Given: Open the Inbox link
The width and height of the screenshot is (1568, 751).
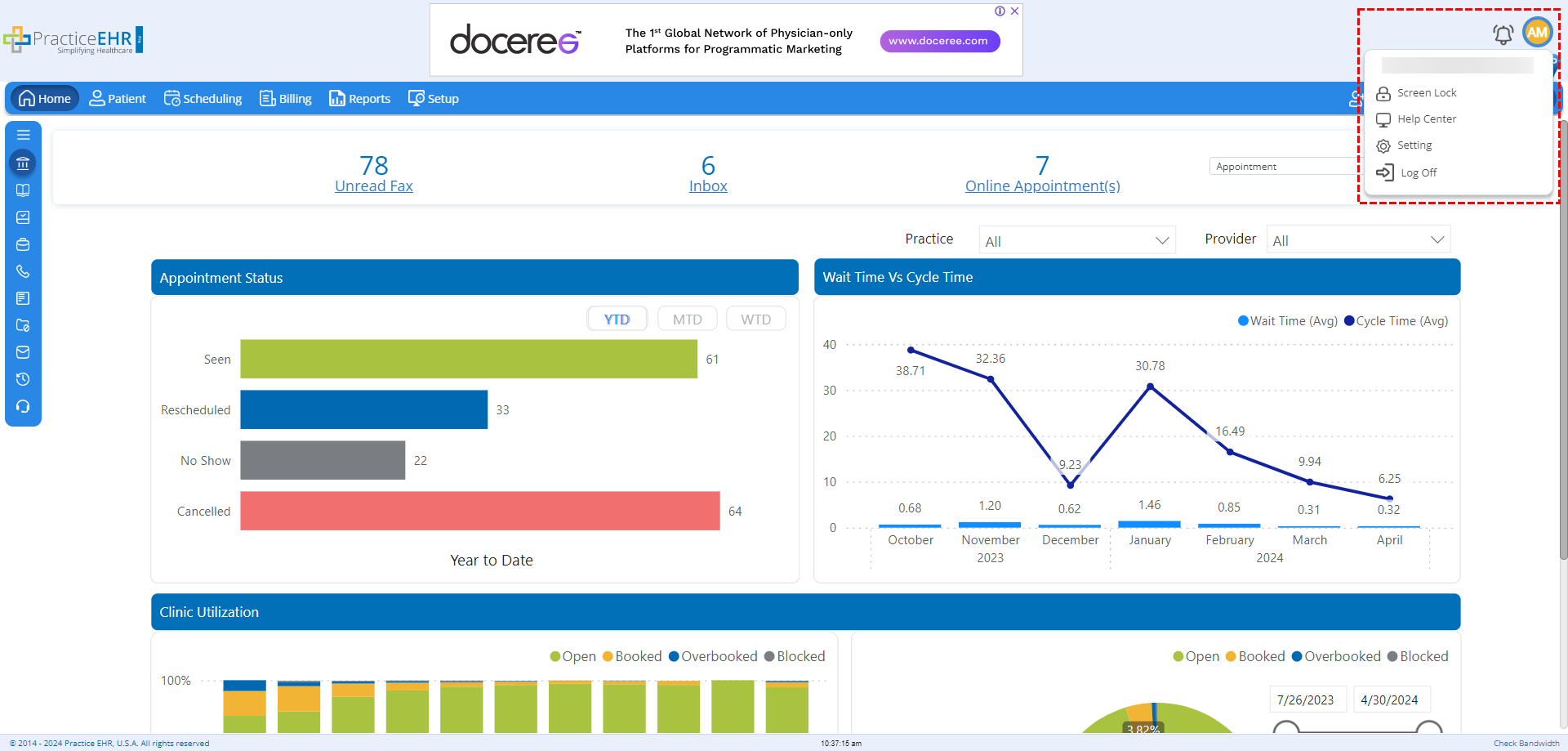Looking at the screenshot, I should (x=708, y=186).
